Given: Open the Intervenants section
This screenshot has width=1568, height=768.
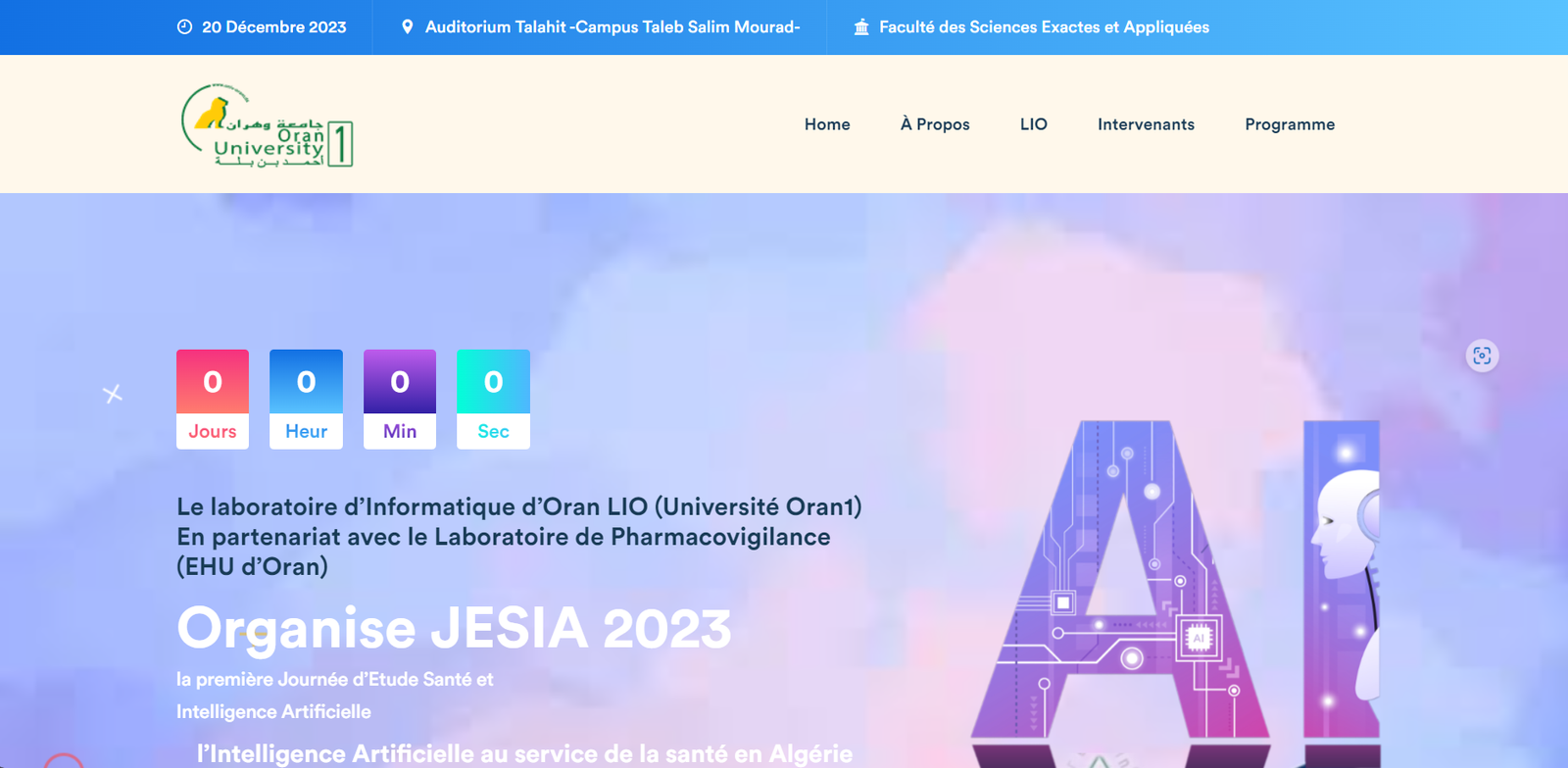Looking at the screenshot, I should 1146,124.
